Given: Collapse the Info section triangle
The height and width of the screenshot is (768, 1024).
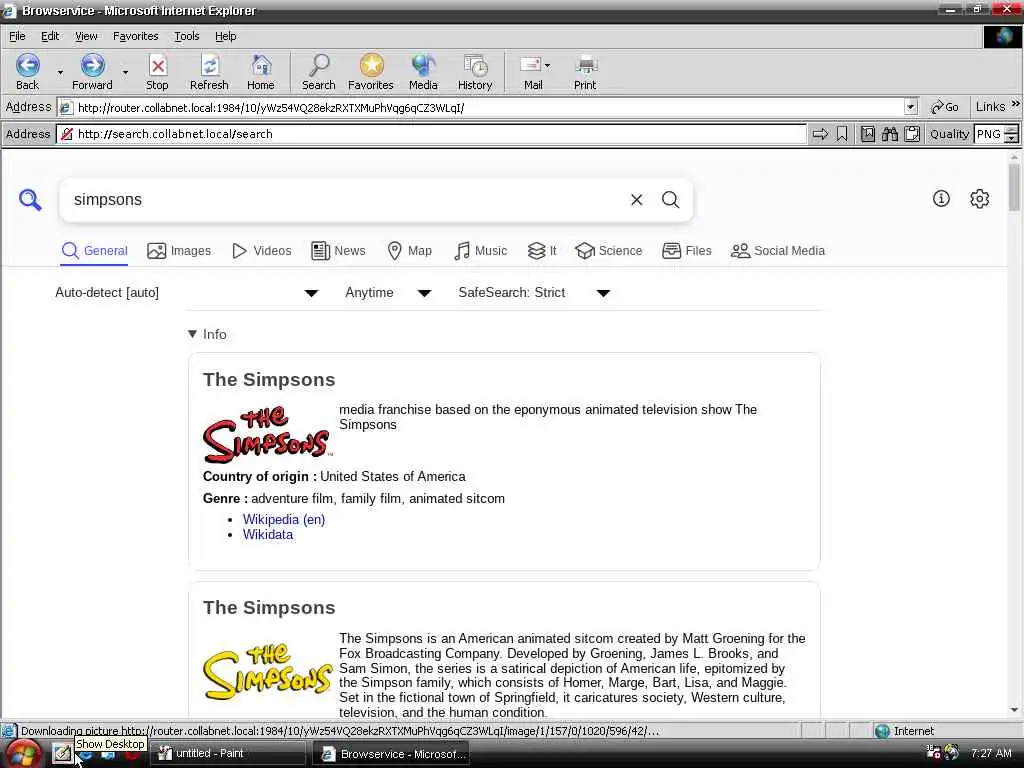Looking at the screenshot, I should tap(192, 334).
